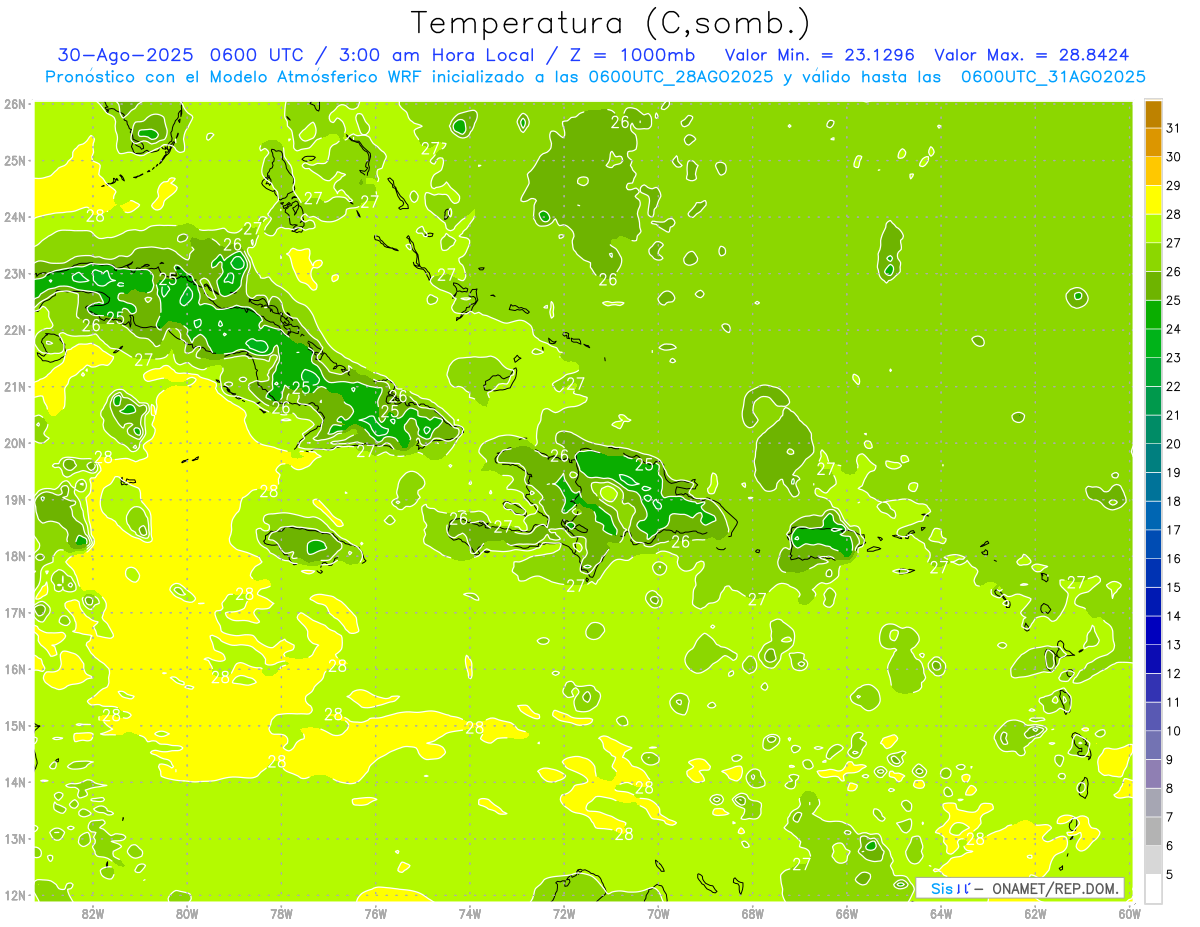Click the legend value 30
This screenshot has width=1200, height=927.
[1173, 157]
